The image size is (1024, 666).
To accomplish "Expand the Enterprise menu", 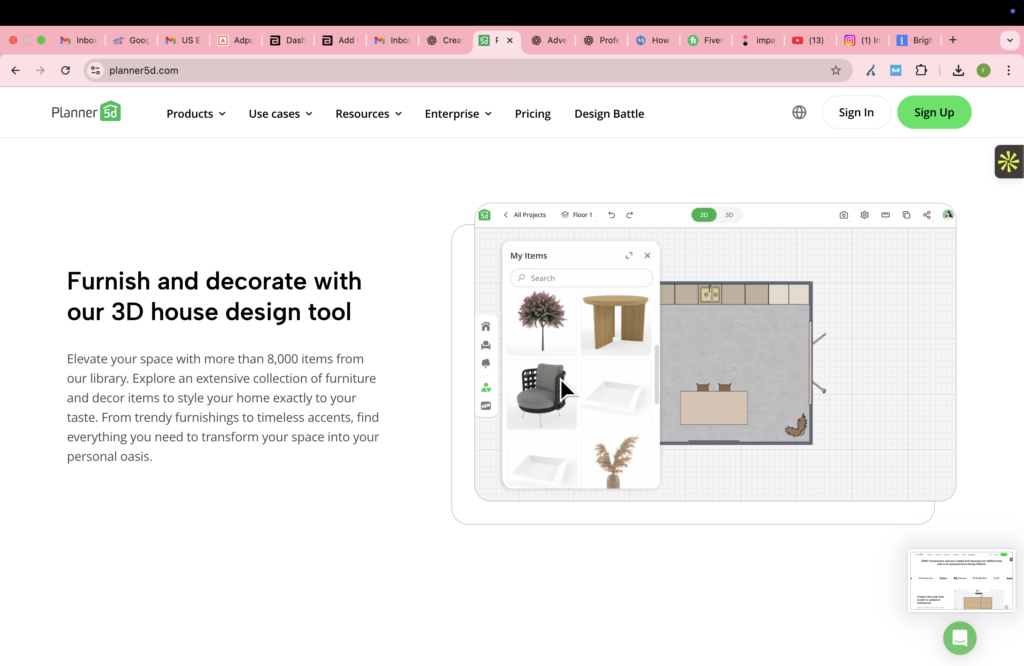I will [x=458, y=114].
